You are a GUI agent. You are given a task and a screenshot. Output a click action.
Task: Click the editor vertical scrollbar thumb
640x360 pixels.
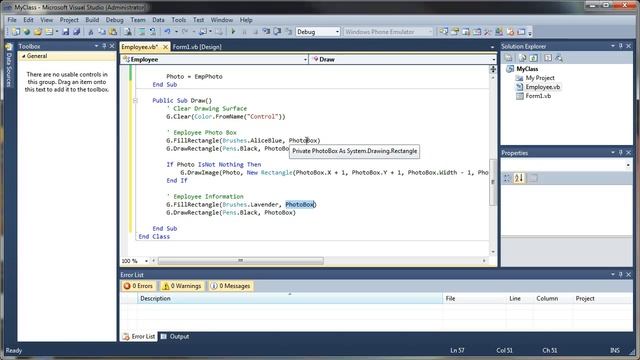coord(493,182)
